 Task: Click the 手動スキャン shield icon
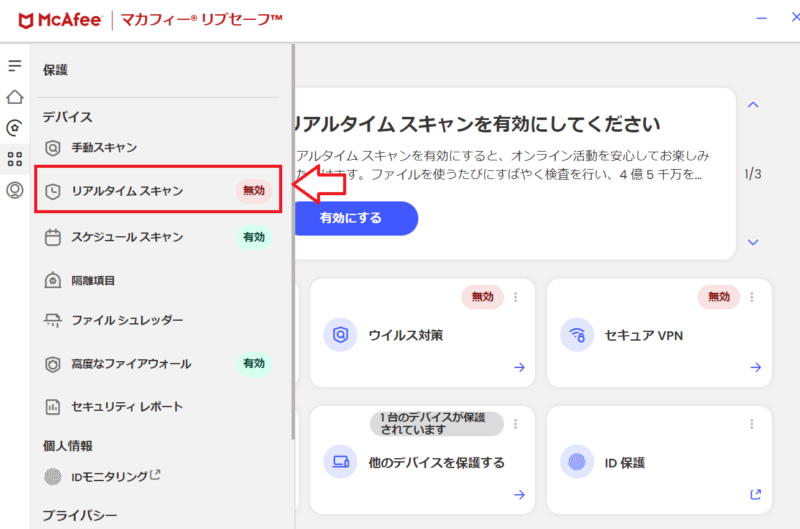(x=53, y=148)
